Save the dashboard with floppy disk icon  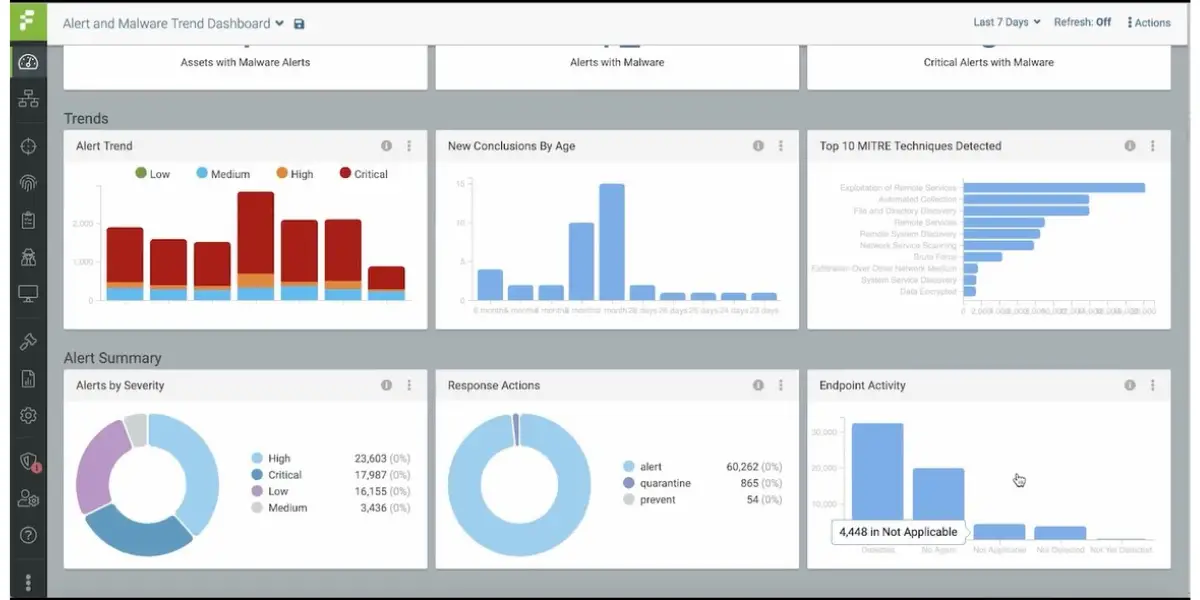coord(299,24)
